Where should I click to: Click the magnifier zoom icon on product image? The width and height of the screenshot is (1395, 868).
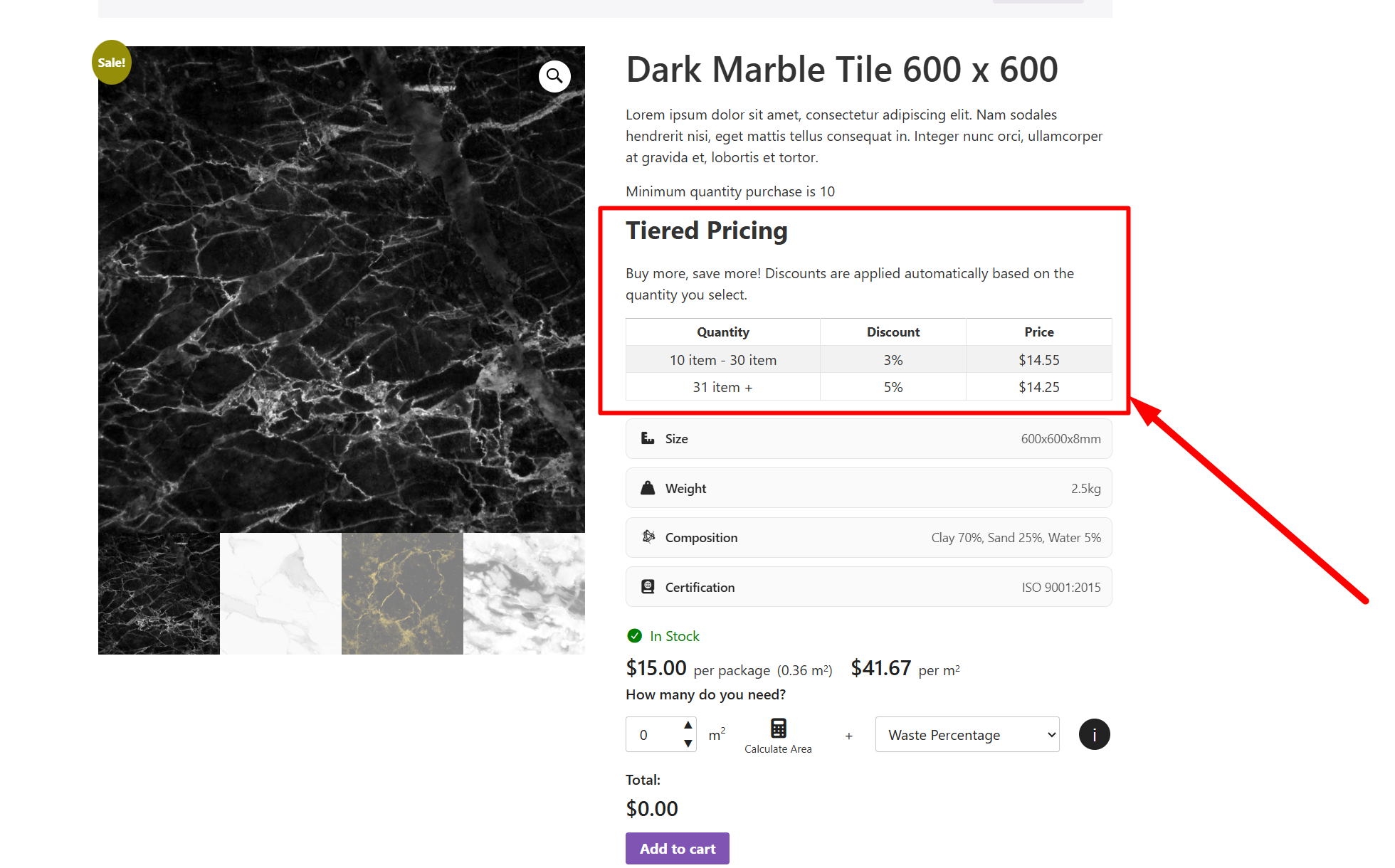click(x=554, y=76)
